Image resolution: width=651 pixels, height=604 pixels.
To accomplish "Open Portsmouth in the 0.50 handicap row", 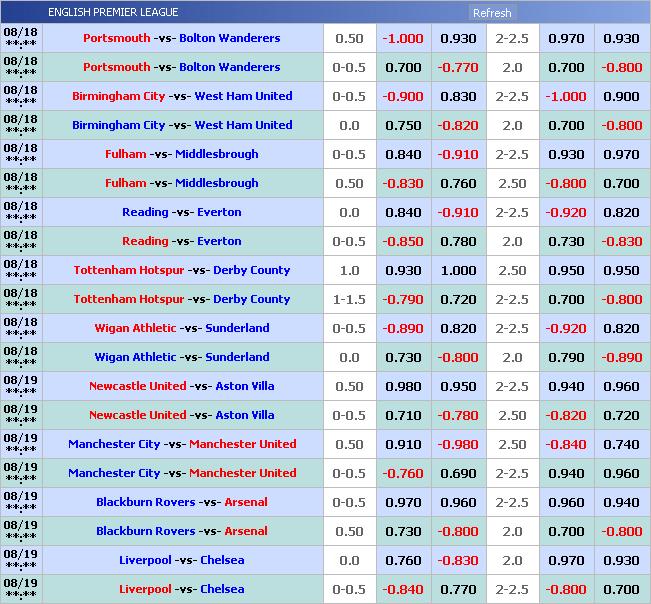I will [116, 38].
